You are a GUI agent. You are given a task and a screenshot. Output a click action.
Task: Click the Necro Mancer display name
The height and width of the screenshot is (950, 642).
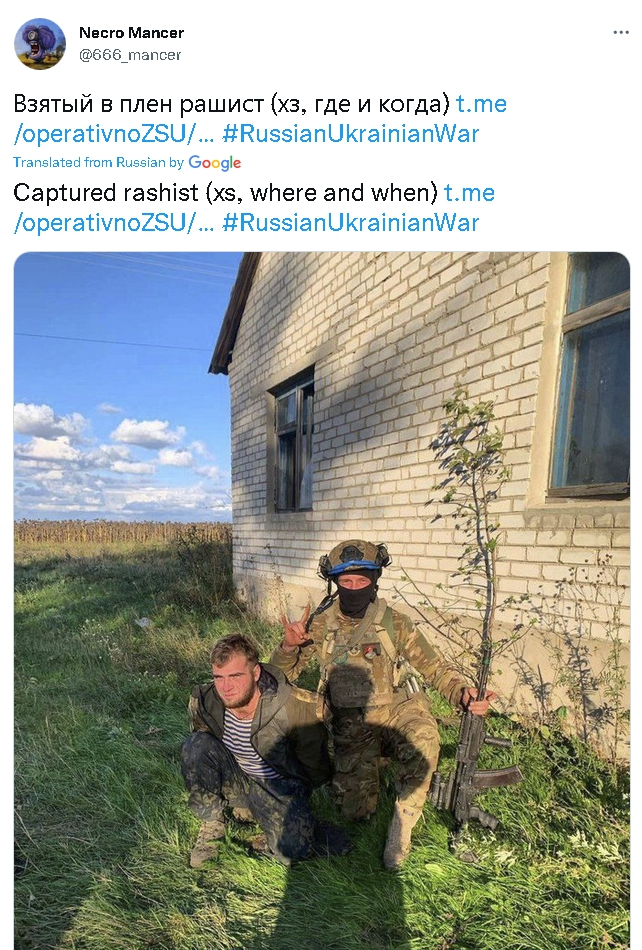[x=131, y=33]
